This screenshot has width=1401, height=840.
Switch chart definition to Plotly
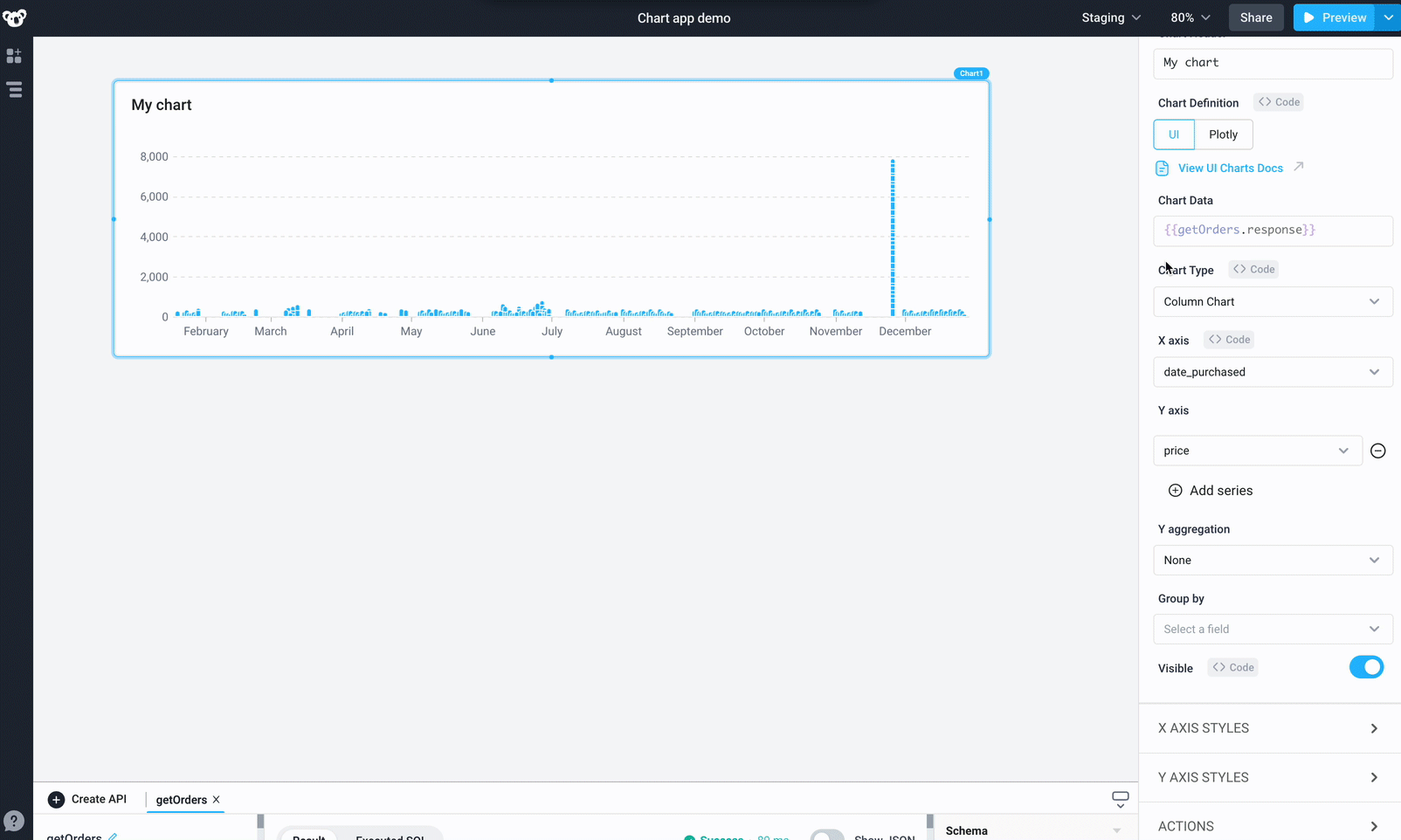tap(1223, 134)
